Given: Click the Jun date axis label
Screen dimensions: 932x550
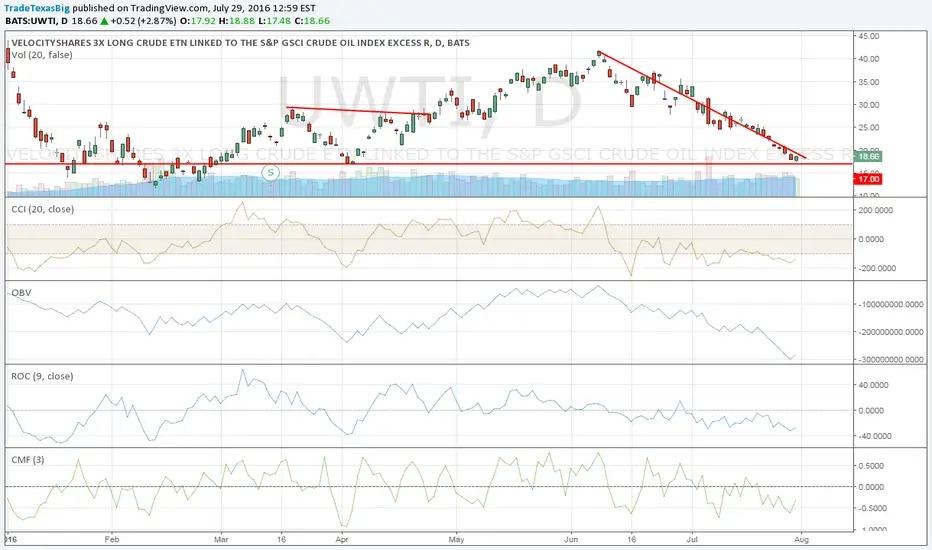Looking at the screenshot, I should point(571,539).
